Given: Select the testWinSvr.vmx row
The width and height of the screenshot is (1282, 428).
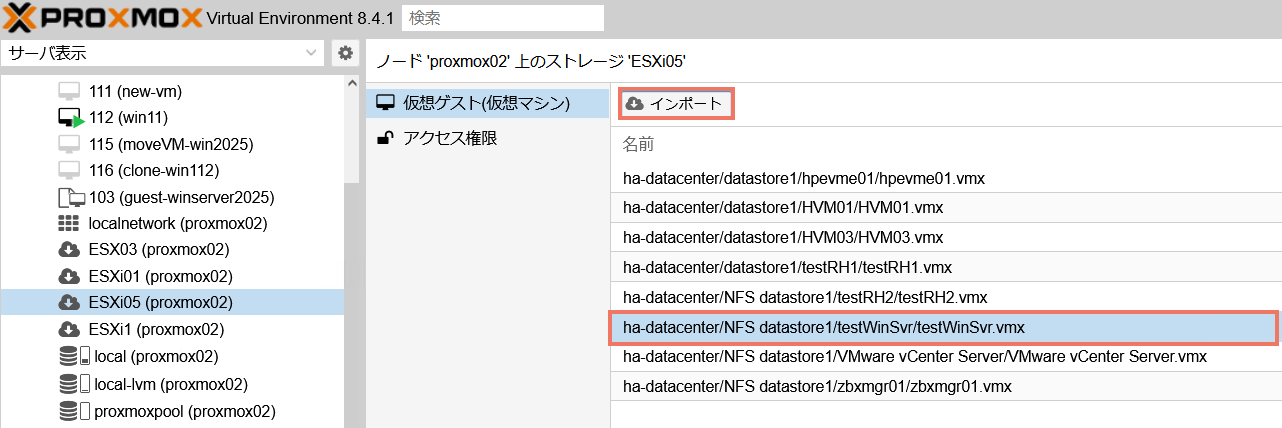Looking at the screenshot, I should point(943,327).
